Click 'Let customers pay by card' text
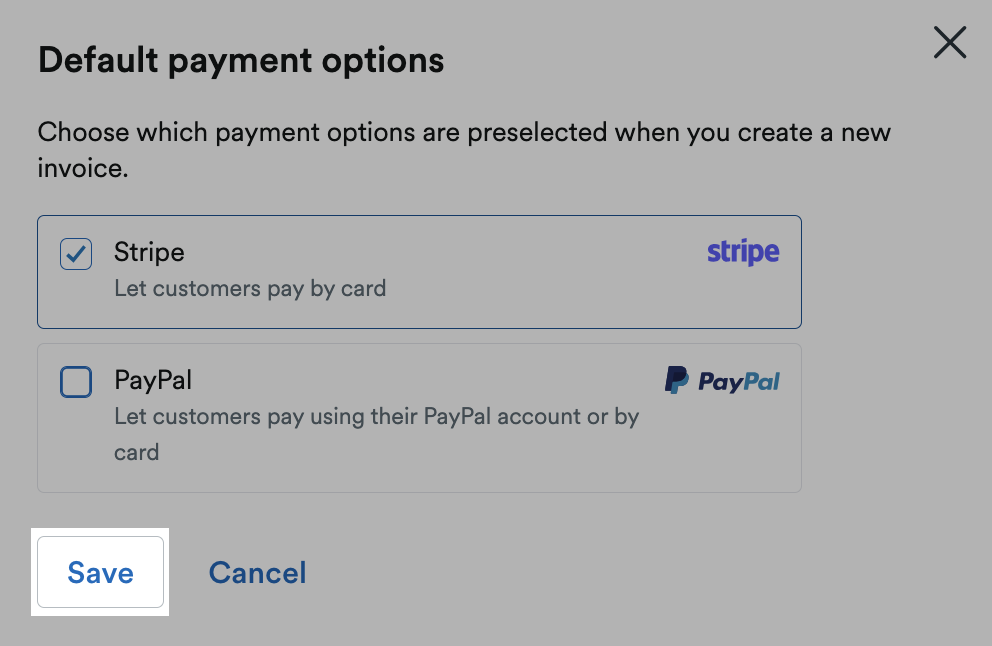 [248, 289]
